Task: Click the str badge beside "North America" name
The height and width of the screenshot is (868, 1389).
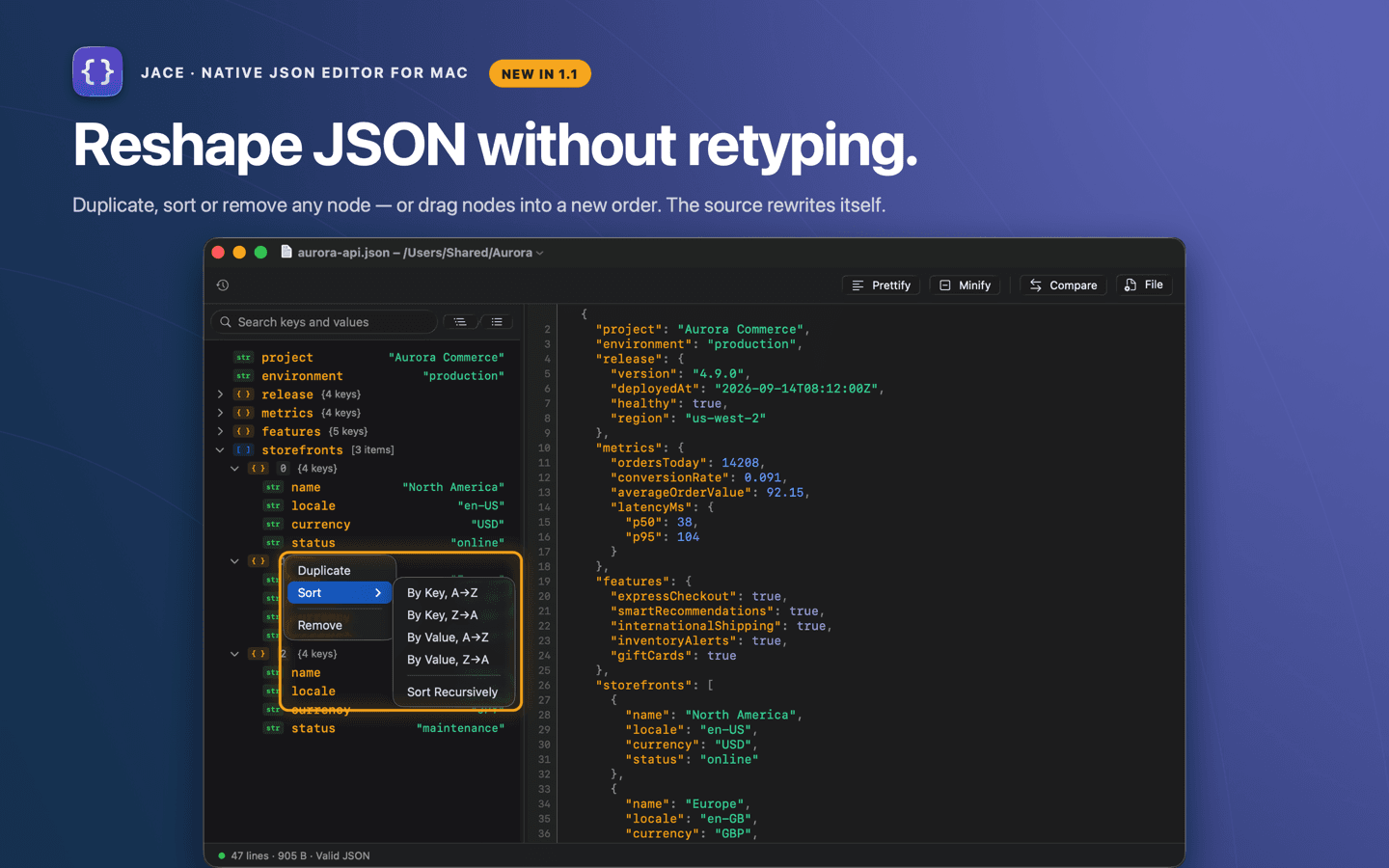Action: tap(274, 487)
